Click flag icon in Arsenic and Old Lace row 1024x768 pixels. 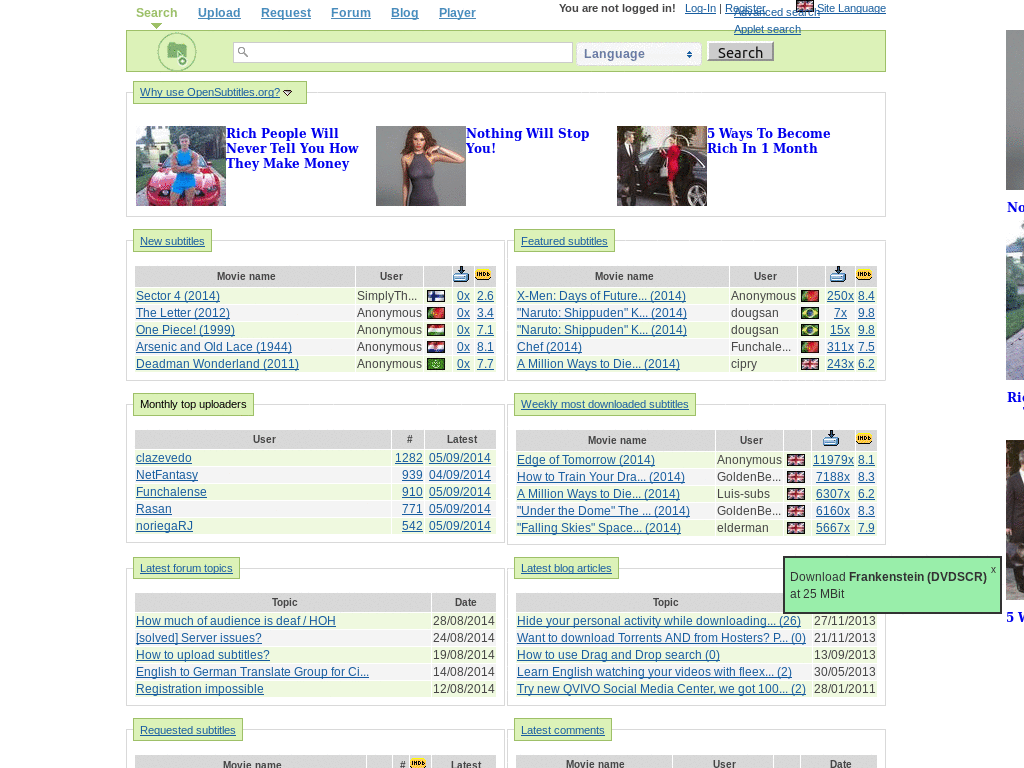[436, 347]
